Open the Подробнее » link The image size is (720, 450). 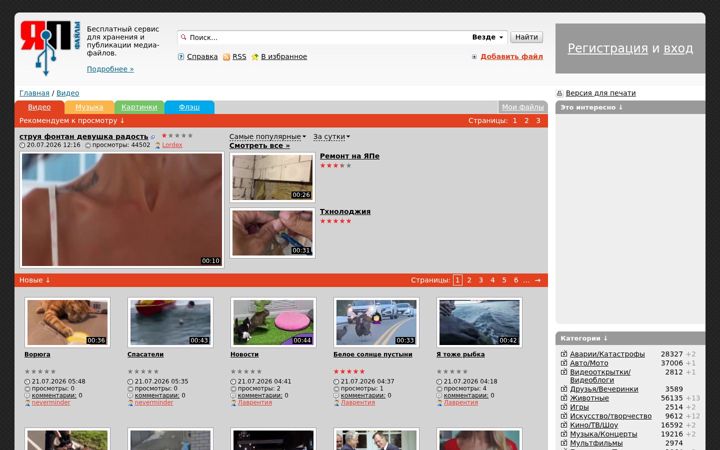(110, 69)
